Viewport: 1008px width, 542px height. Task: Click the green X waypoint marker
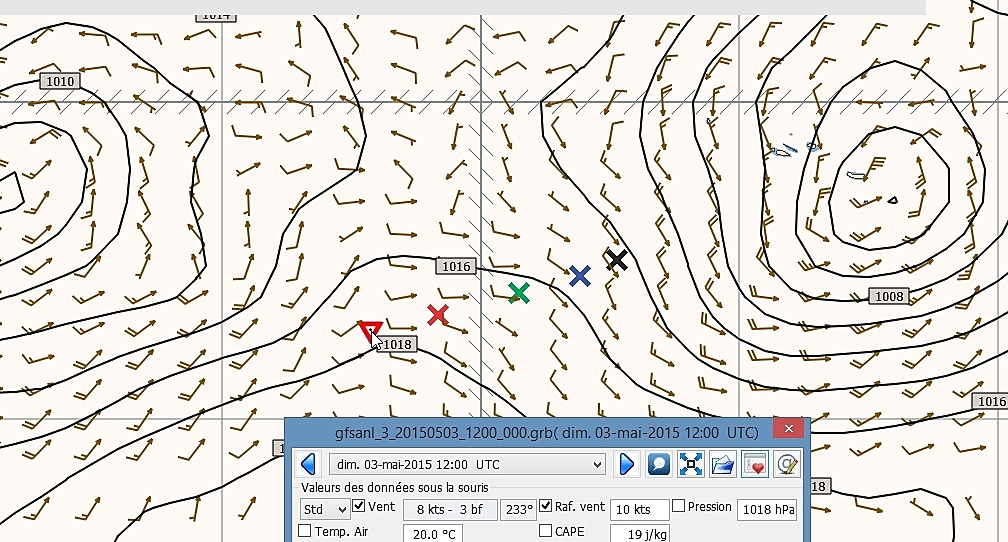click(519, 293)
